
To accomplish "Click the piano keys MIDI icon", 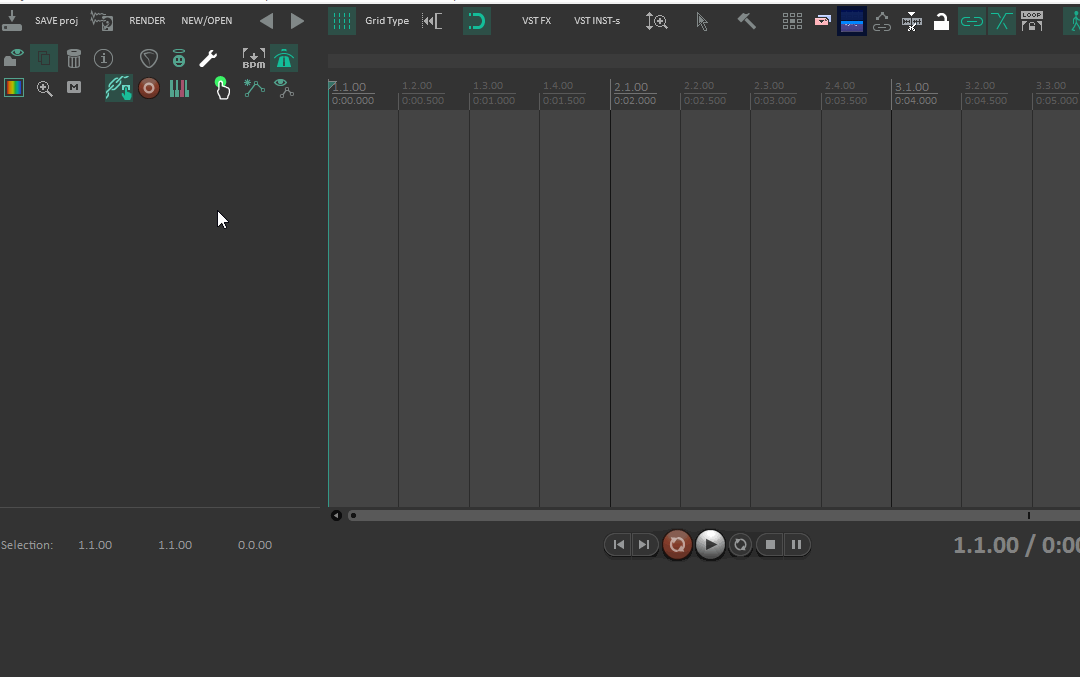I will click(x=179, y=88).
